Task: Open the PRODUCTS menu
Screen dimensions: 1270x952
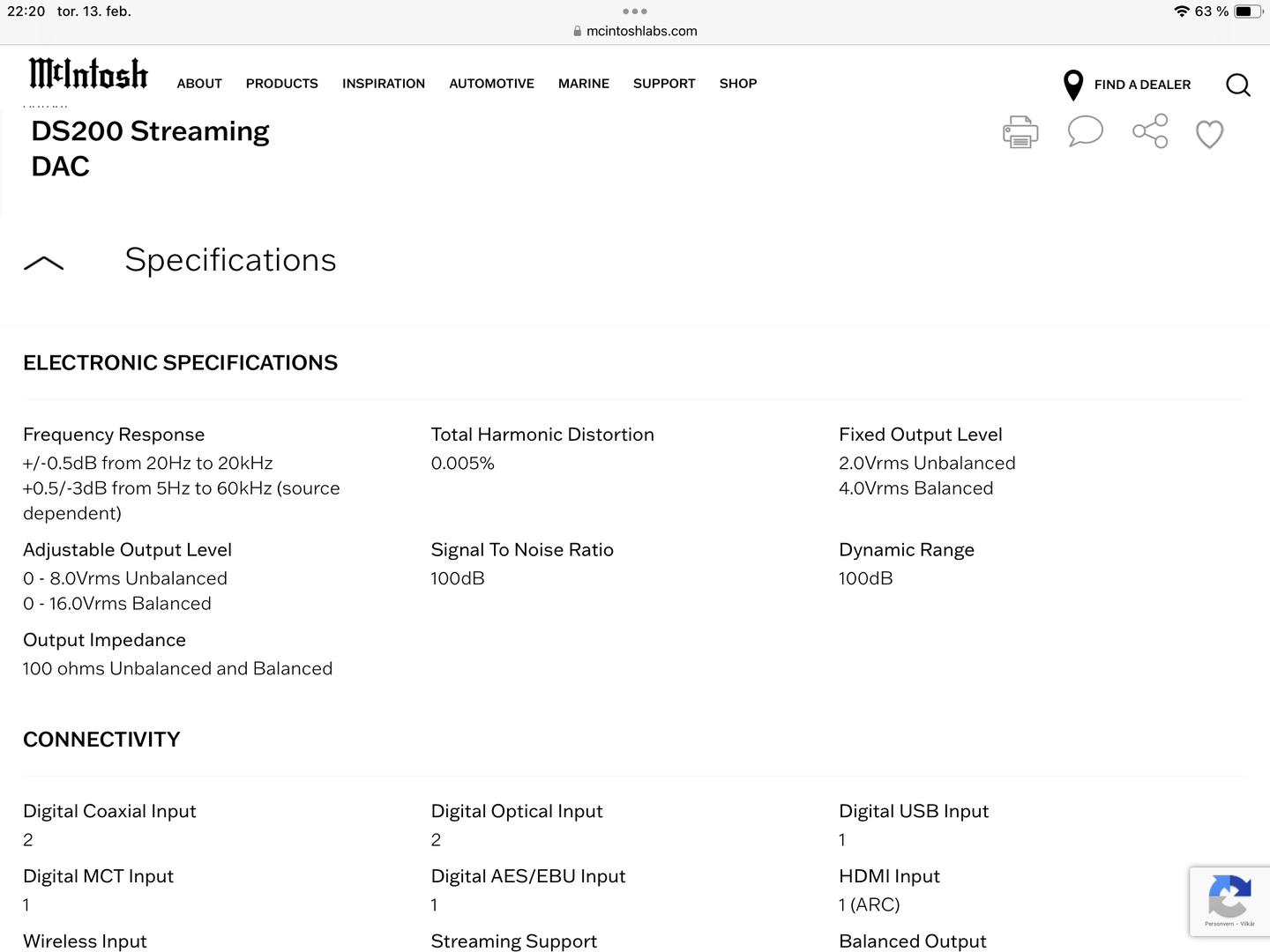Action: pyautogui.click(x=282, y=84)
